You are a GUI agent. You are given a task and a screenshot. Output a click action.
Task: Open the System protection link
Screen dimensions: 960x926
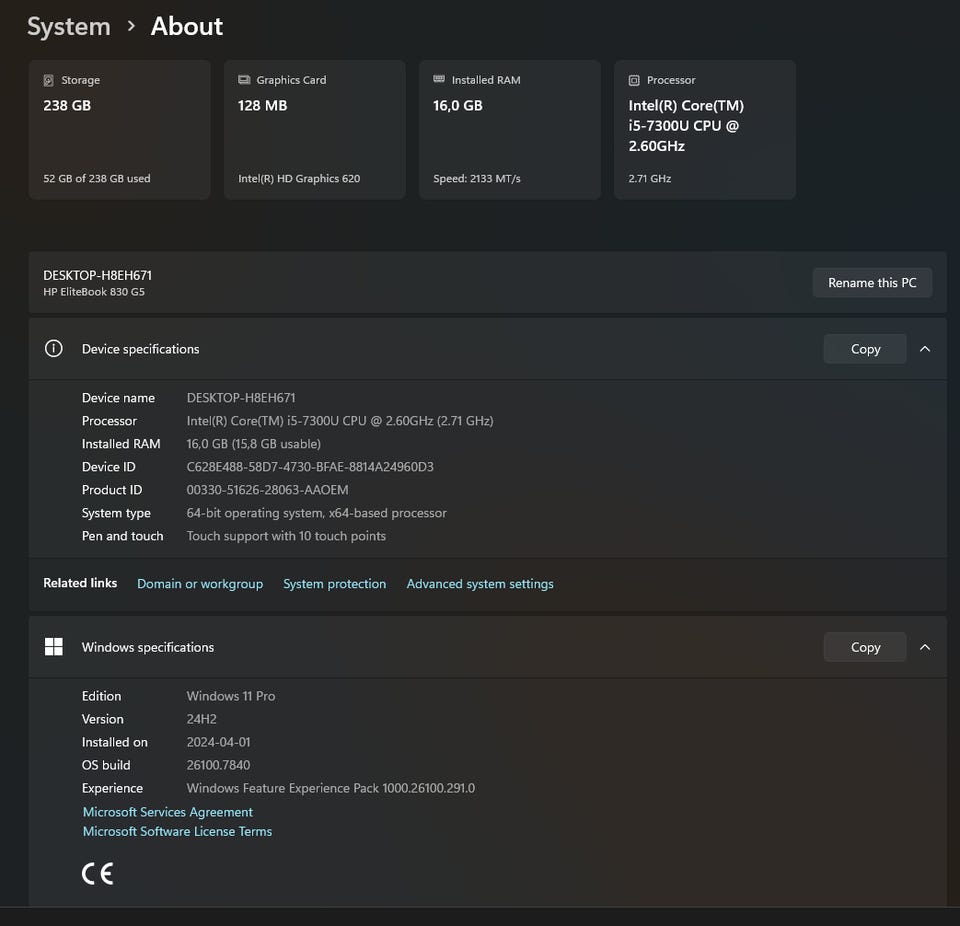point(334,584)
